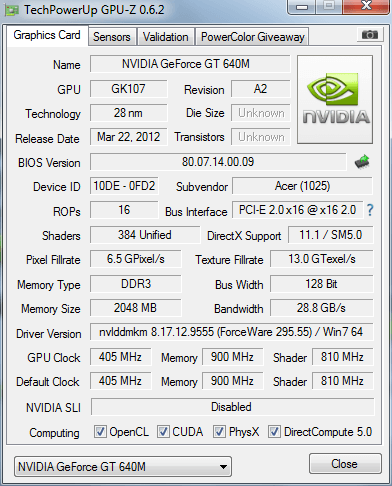Click the Technology field 28 nm
Viewport: 392px width, 486px height.
pyautogui.click(x=128, y=113)
